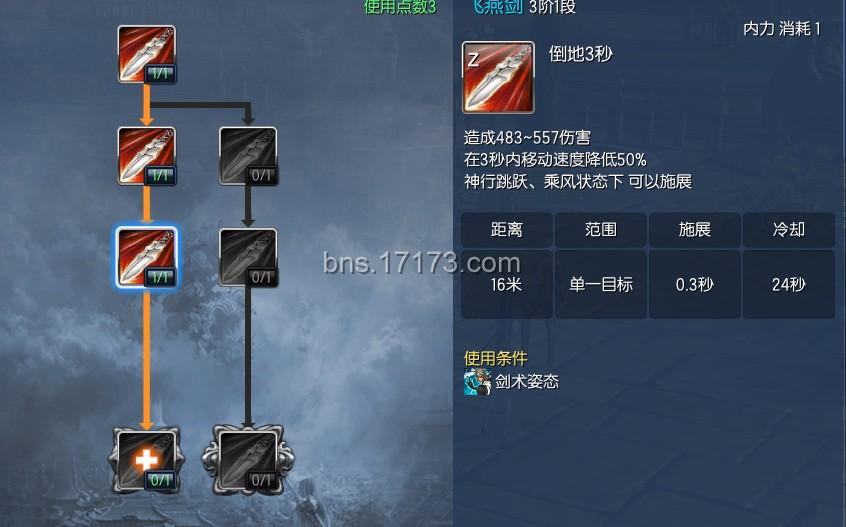Click the 施展 column header
Screen dimensions: 846x527
[x=694, y=230]
